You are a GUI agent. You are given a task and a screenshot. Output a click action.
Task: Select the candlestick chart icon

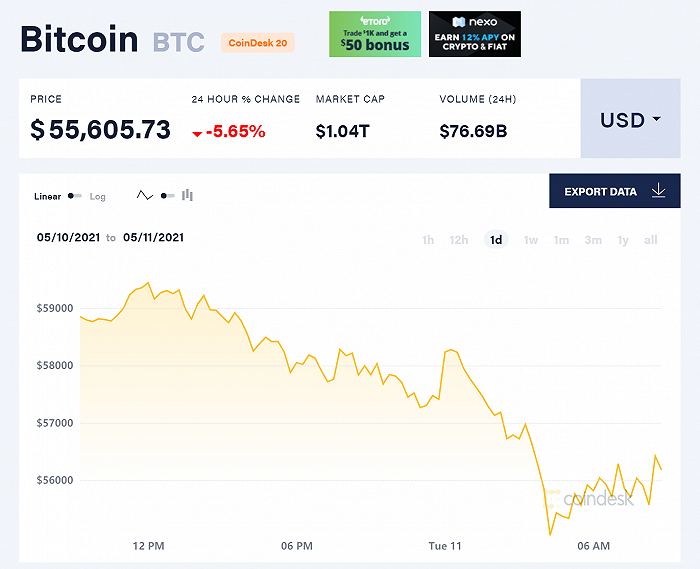point(188,196)
